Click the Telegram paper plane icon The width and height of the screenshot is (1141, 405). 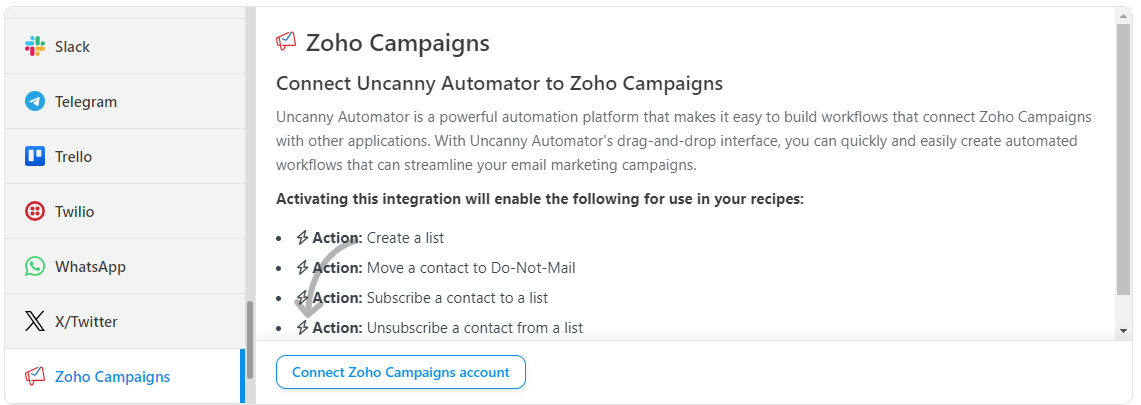[x=35, y=102]
